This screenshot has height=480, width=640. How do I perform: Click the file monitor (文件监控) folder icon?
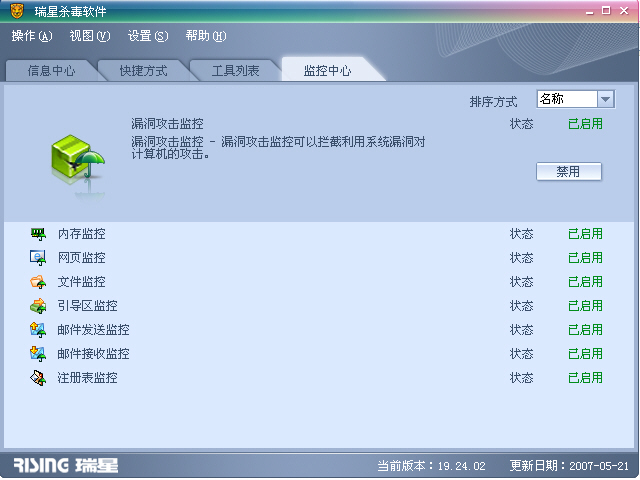pos(38,282)
